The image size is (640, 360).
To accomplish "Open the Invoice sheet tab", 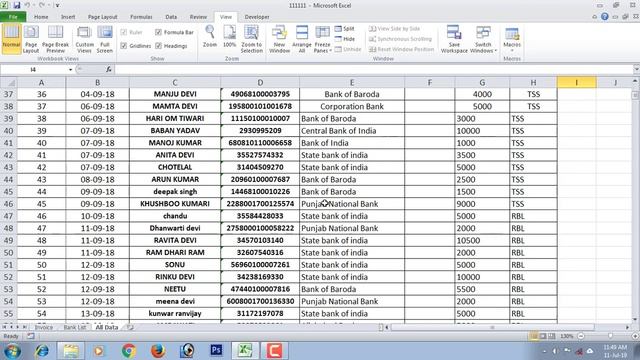I will click(x=44, y=327).
